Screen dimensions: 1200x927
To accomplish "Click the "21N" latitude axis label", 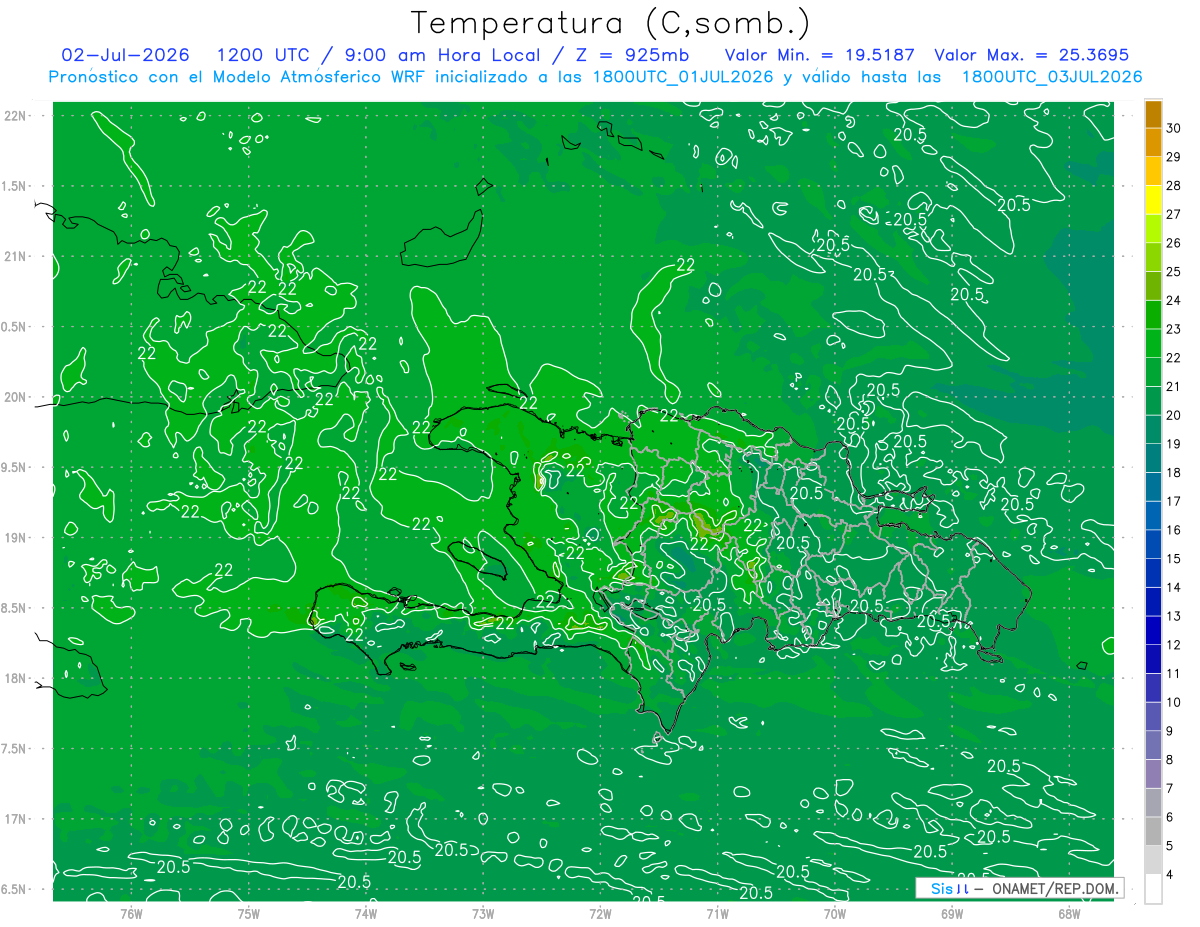I will click(x=15, y=256).
